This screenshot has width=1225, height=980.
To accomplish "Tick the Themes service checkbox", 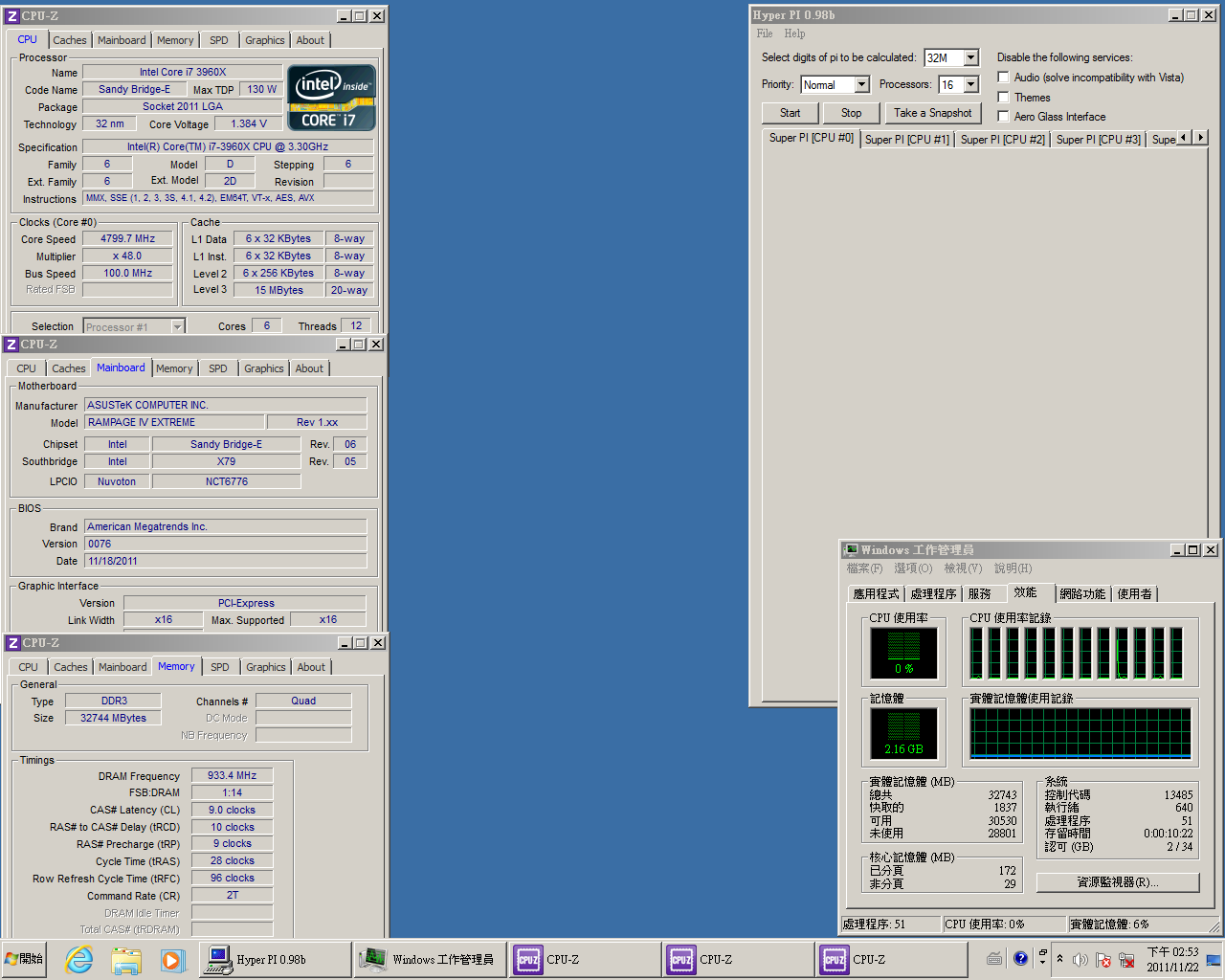I will click(x=1003, y=97).
